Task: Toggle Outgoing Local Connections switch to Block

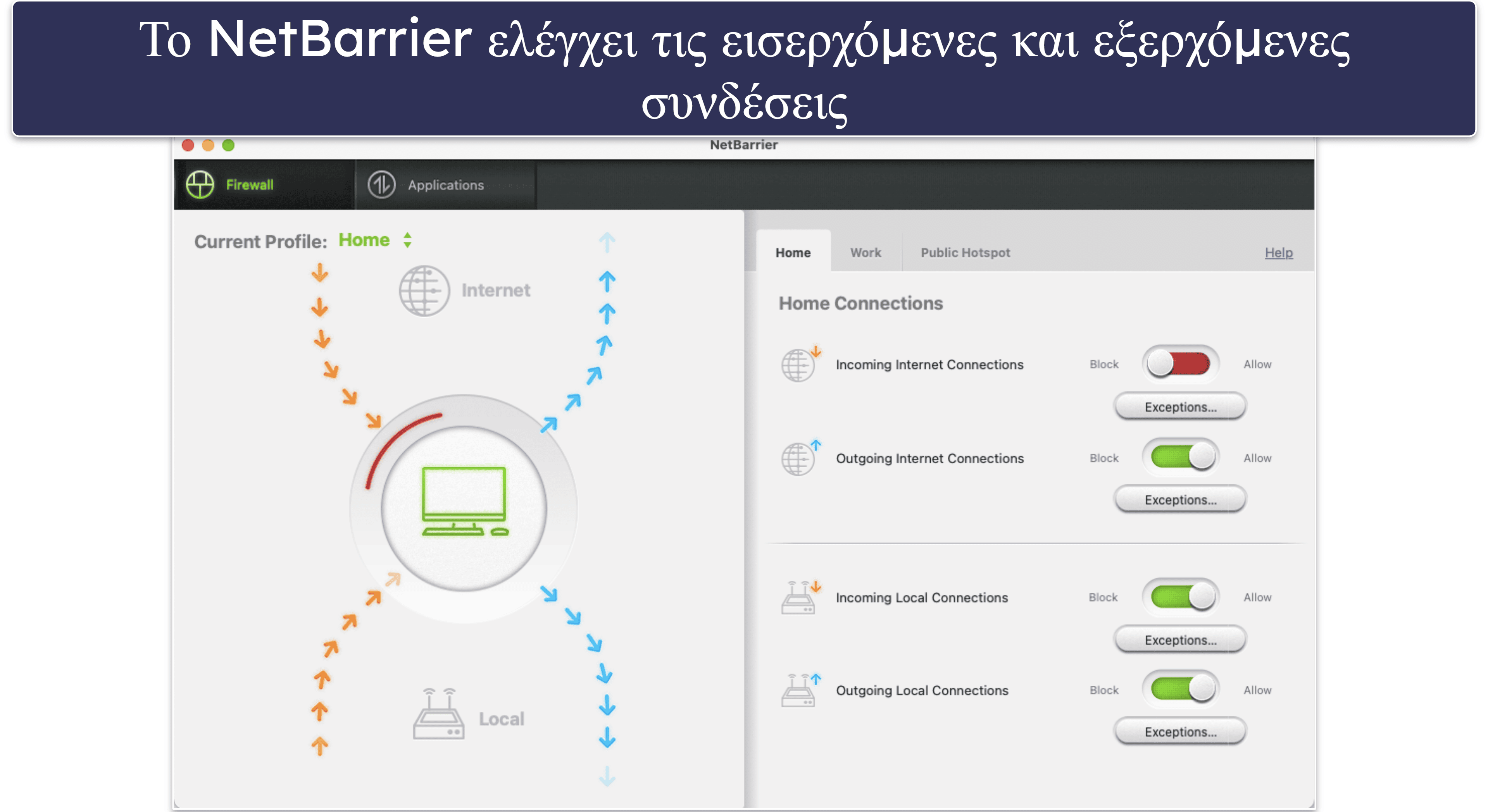Action: coord(1180,690)
